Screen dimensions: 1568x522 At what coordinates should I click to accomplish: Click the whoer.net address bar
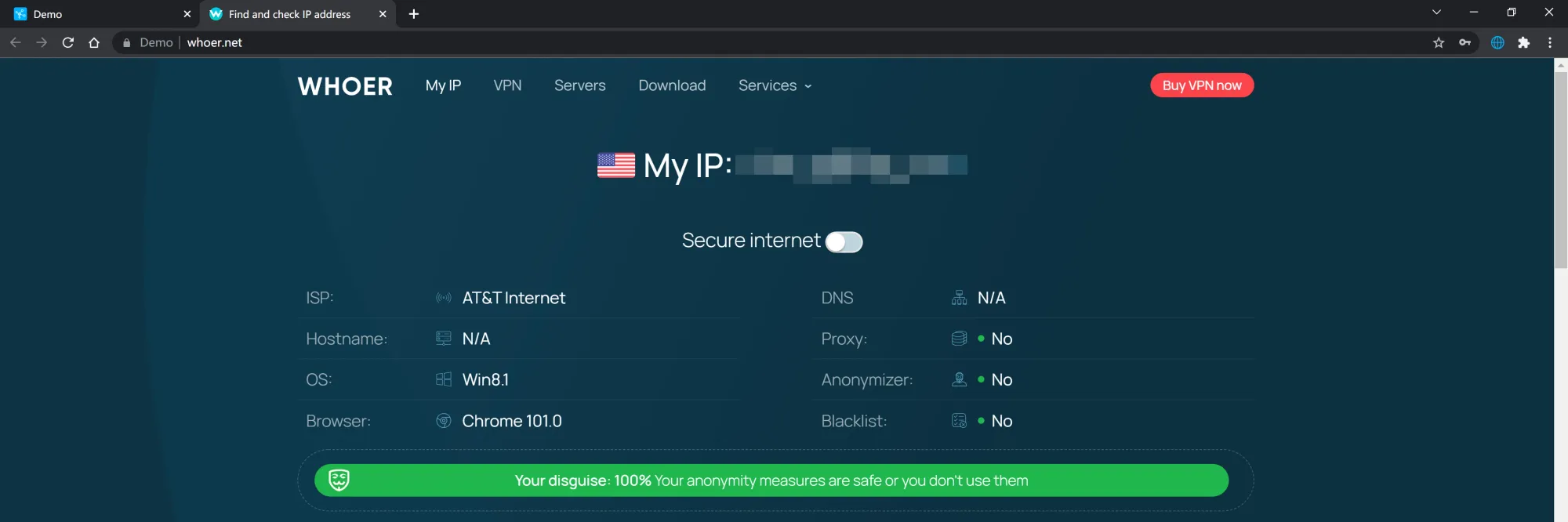point(215,42)
